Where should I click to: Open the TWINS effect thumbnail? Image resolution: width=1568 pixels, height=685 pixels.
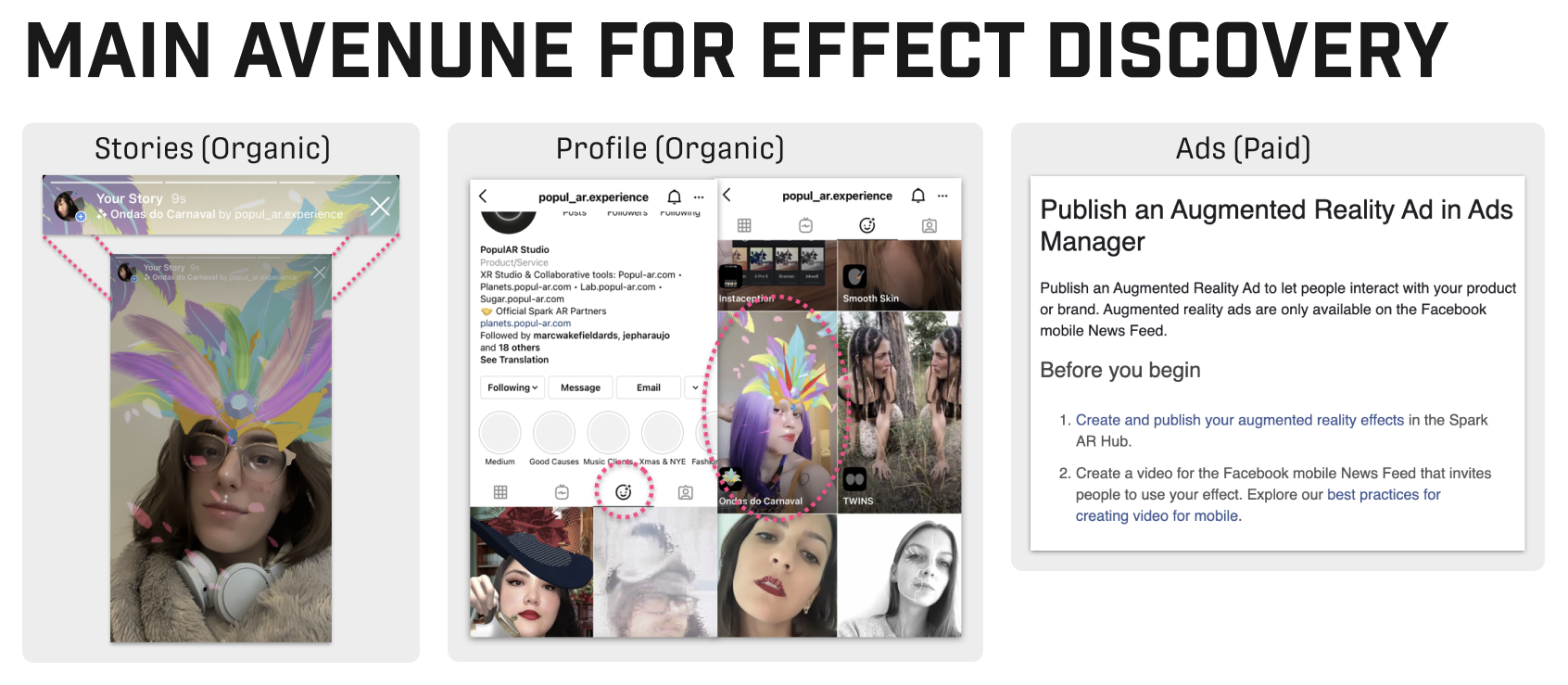900,412
